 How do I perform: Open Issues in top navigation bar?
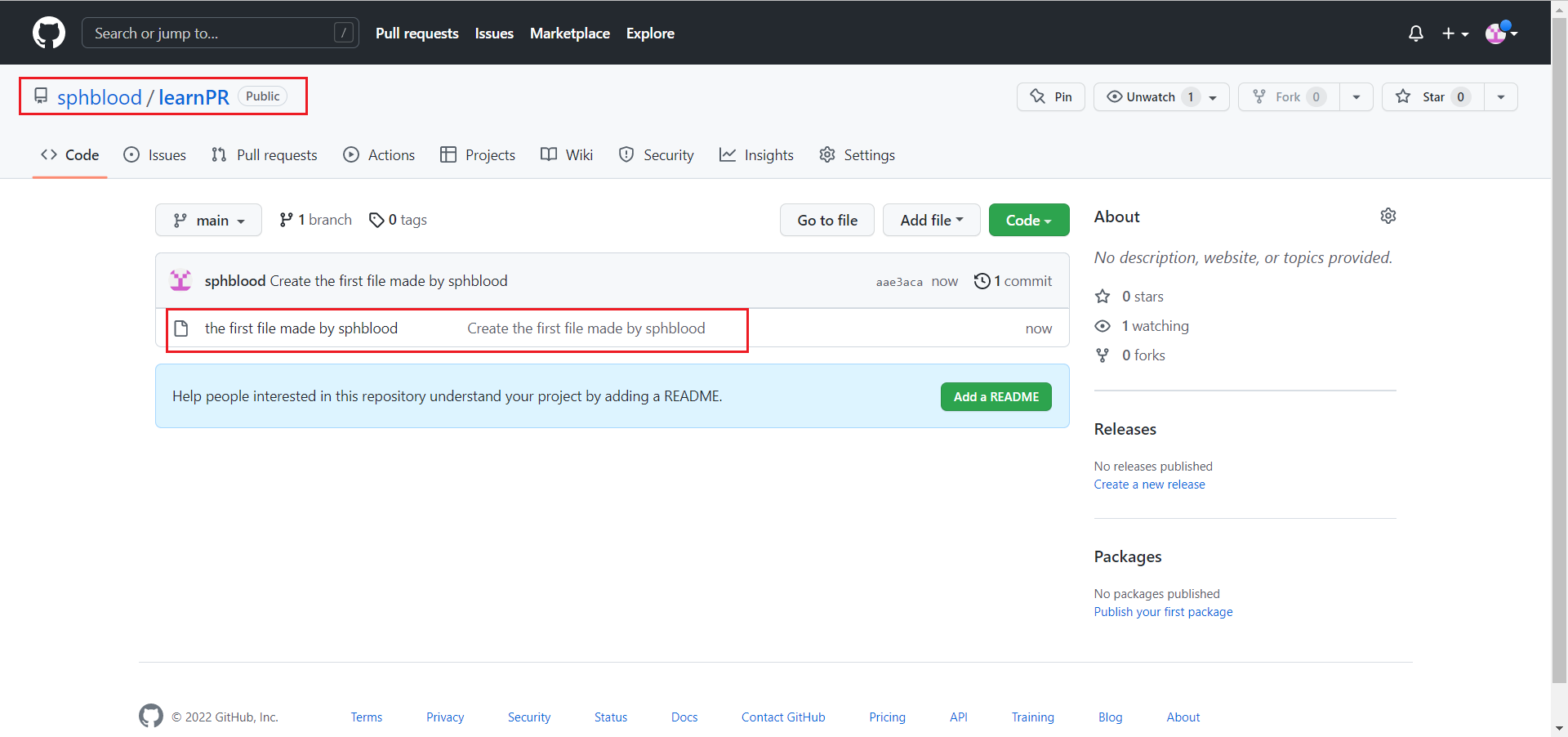tap(494, 33)
